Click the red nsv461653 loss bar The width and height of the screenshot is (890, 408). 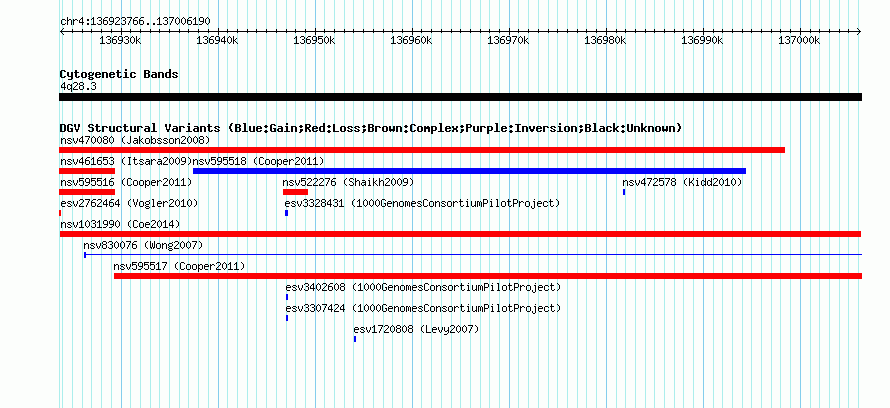tap(87, 171)
